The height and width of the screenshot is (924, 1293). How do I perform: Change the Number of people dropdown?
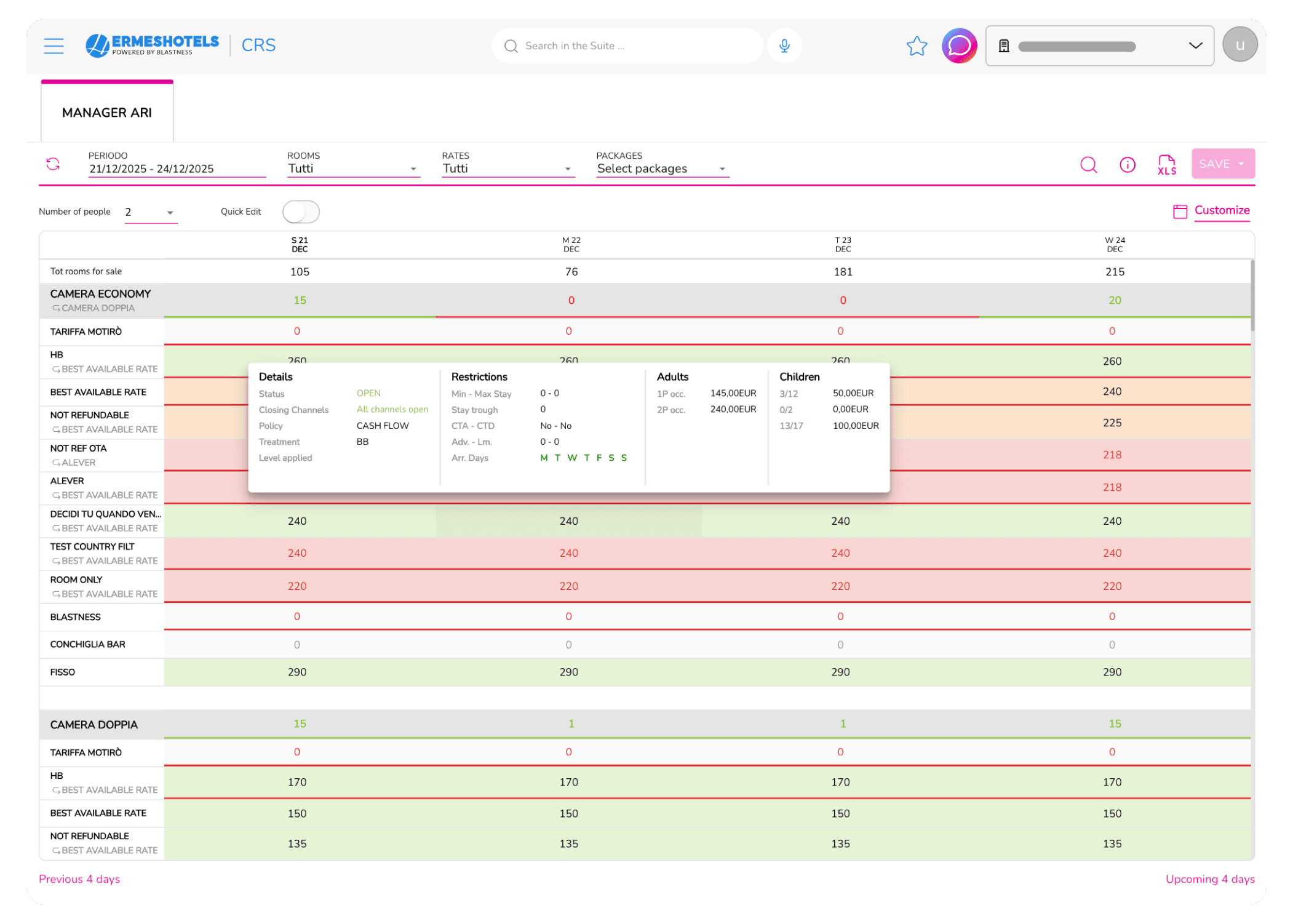(x=151, y=212)
